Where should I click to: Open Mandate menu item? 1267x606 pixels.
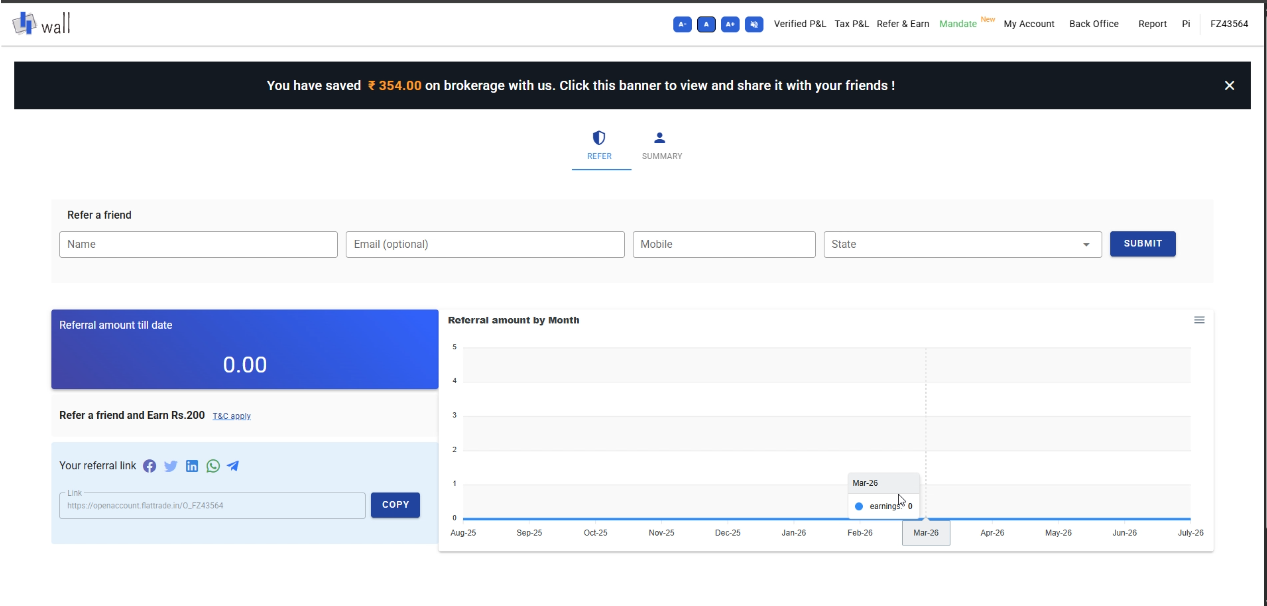958,24
